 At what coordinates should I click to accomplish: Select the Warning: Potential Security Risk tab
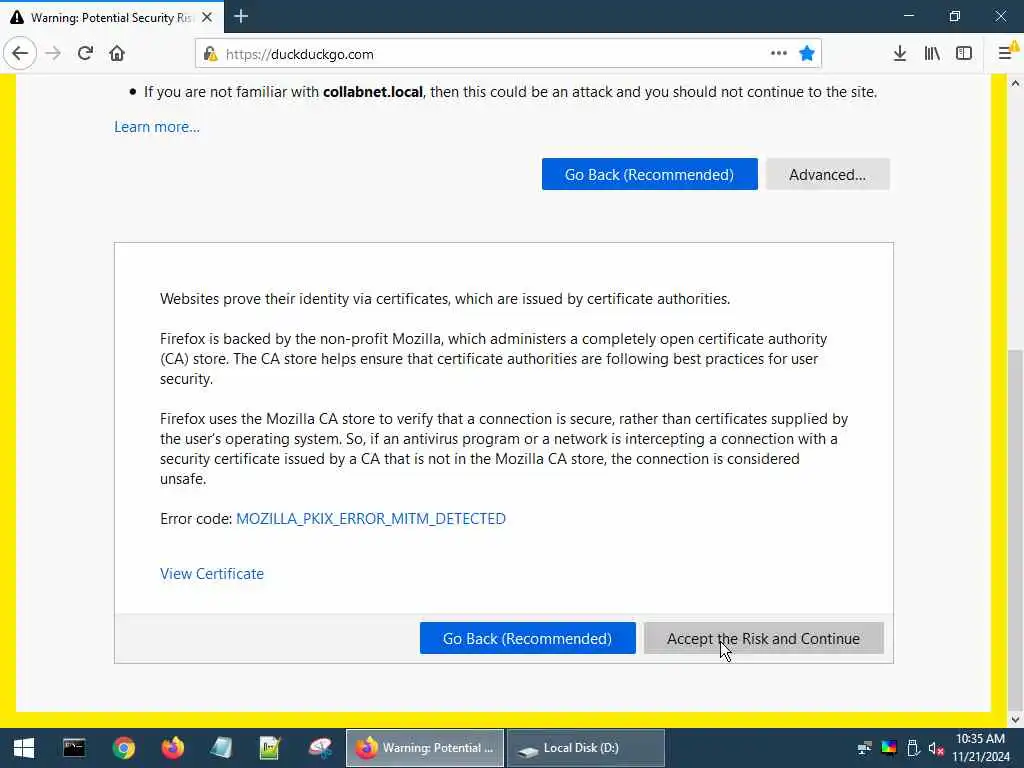[x=111, y=18]
